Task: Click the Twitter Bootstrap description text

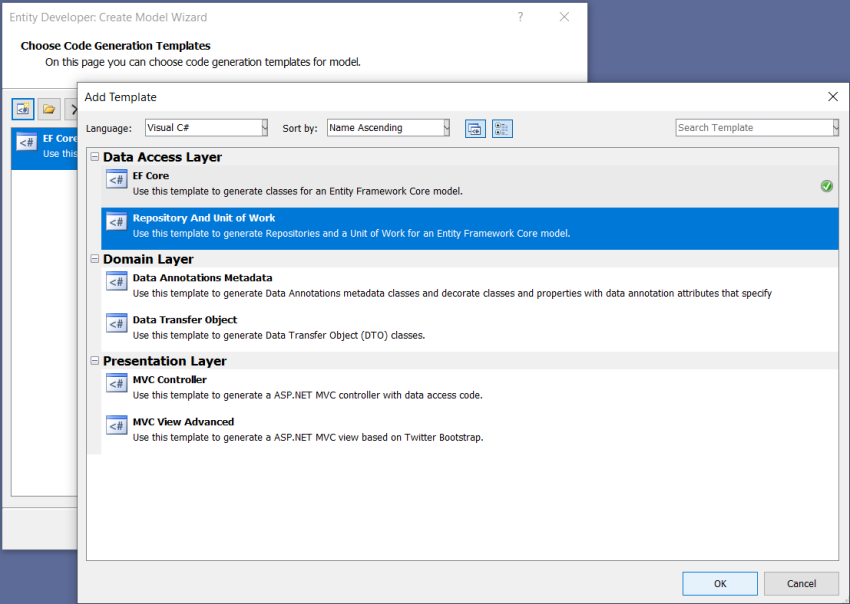Action: [x=308, y=438]
